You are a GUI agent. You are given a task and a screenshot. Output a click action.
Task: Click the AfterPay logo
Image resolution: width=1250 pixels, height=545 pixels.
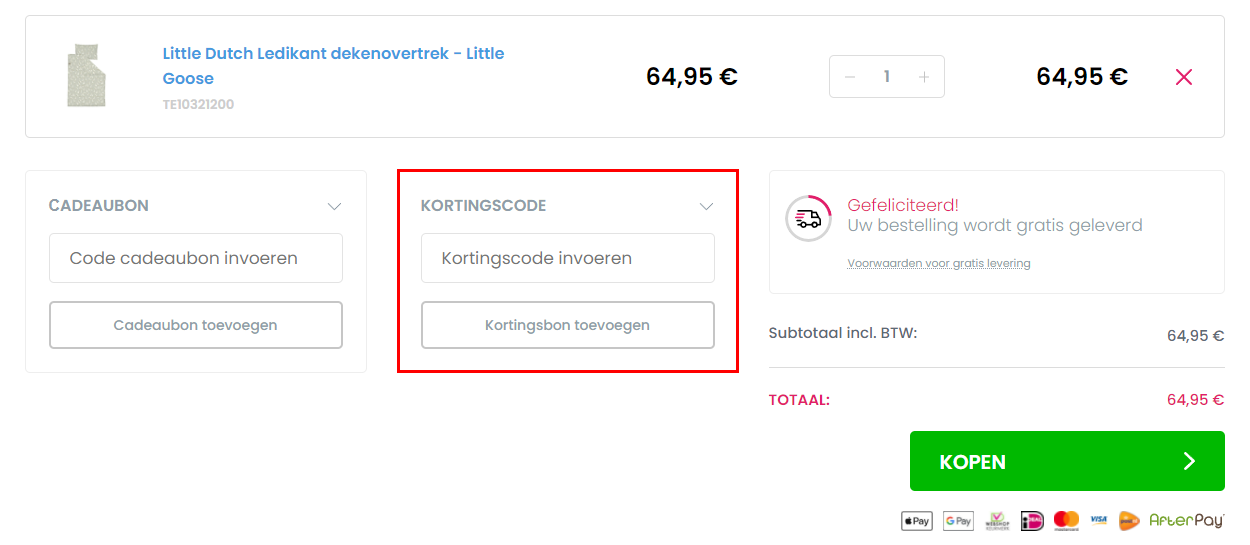(x=1187, y=521)
